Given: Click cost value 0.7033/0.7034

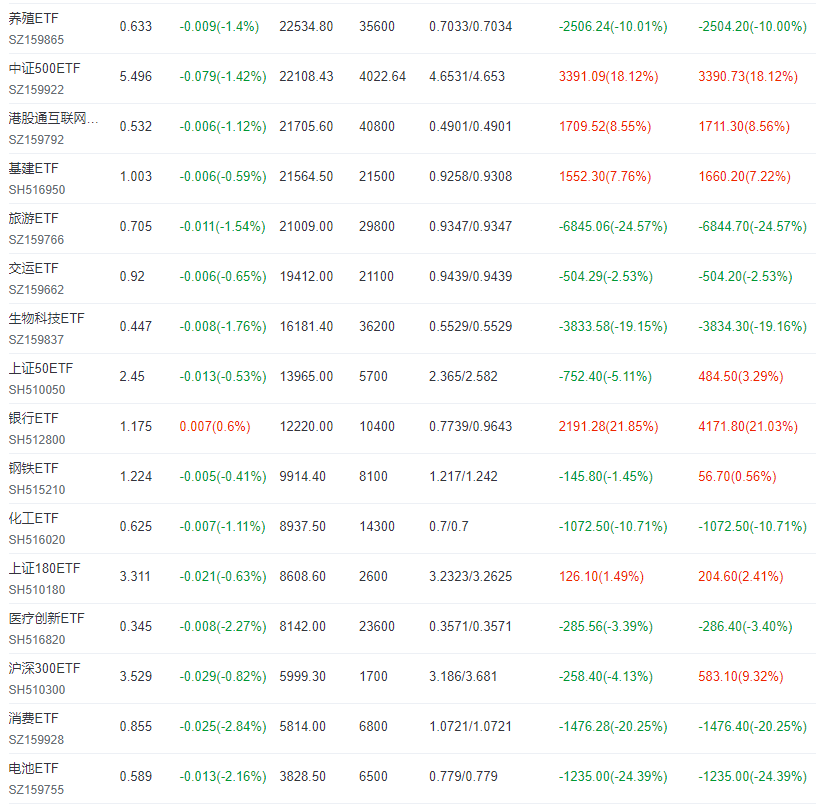Looking at the screenshot, I should (x=470, y=26).
